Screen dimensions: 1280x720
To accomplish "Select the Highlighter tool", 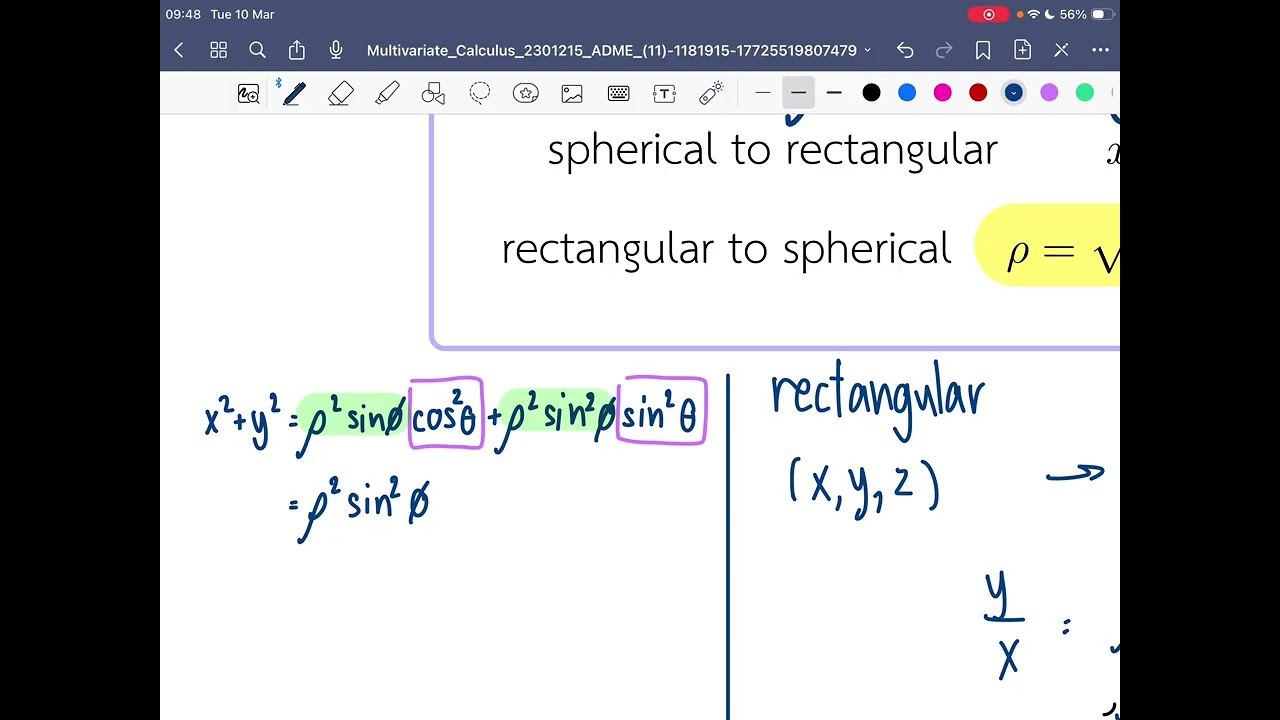I will [387, 94].
